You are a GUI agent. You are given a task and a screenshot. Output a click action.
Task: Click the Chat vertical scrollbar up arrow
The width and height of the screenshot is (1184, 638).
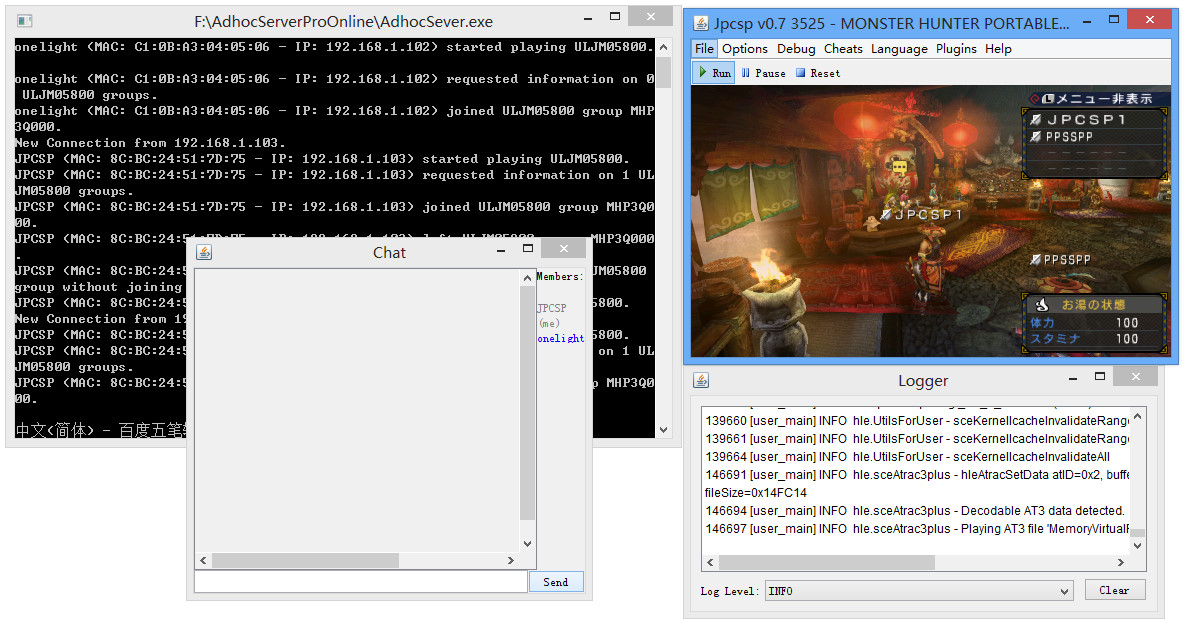[528, 277]
